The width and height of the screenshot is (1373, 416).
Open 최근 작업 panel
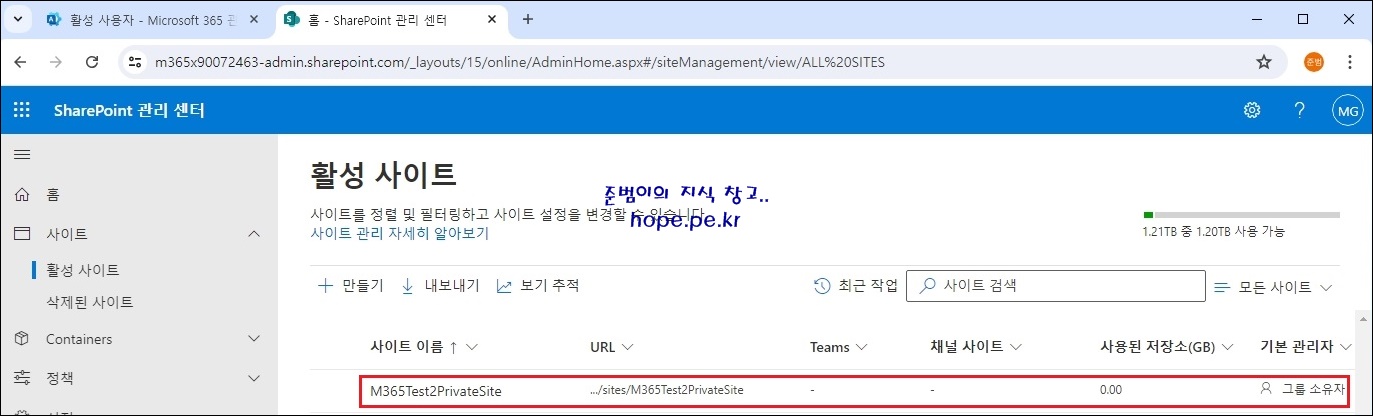[x=856, y=286]
